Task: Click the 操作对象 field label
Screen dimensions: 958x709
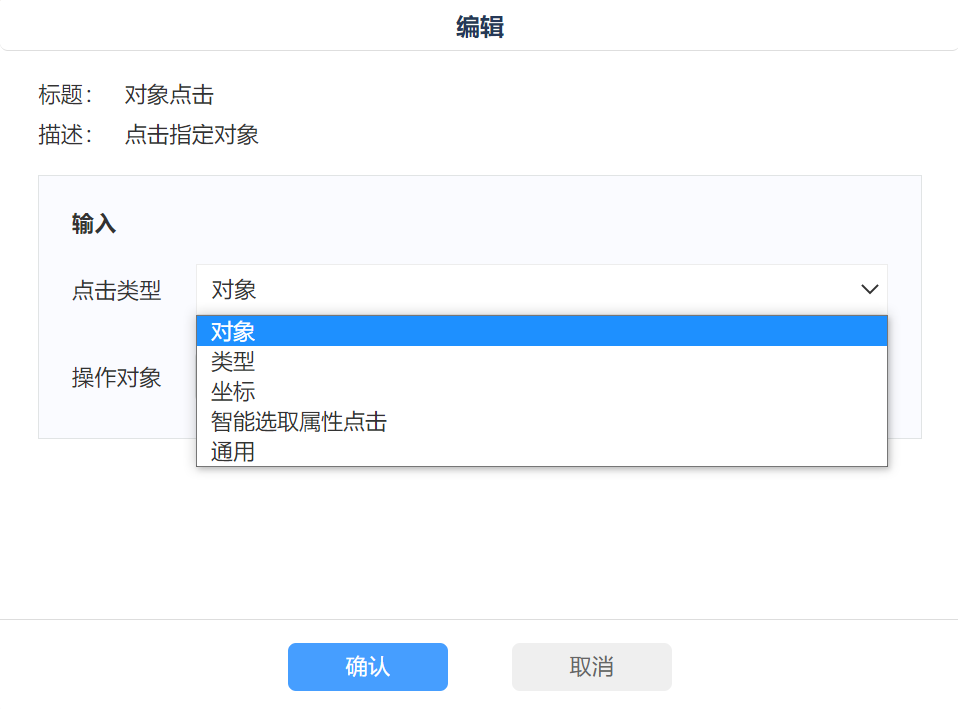Action: point(116,378)
